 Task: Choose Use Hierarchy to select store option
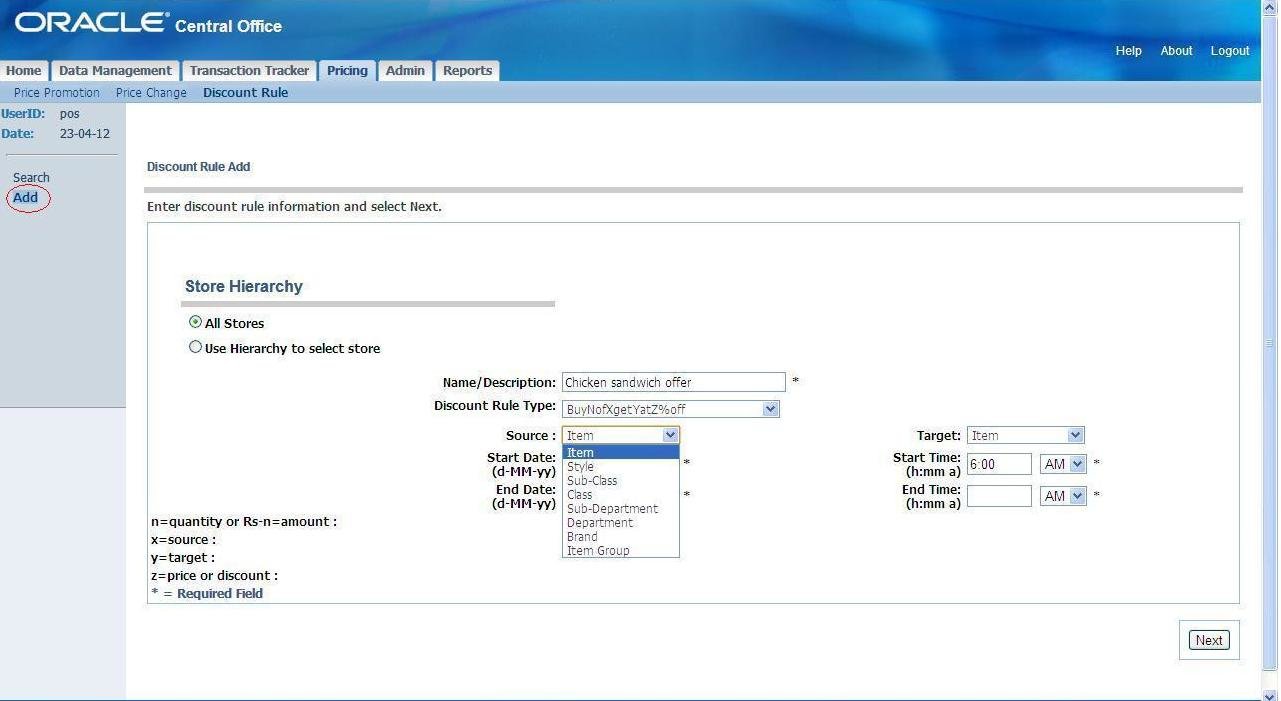point(196,348)
